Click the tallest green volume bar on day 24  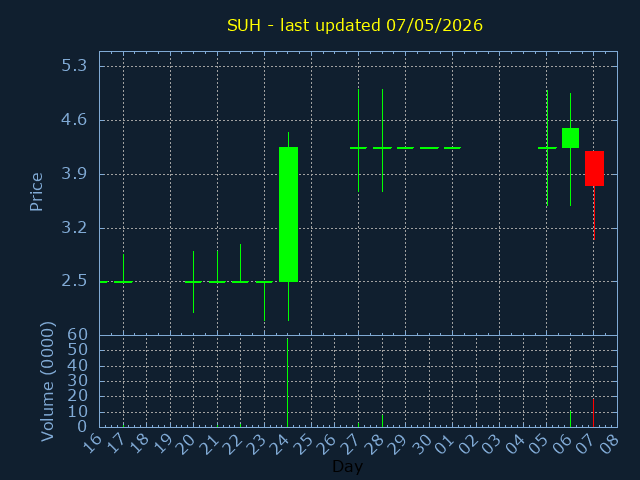[x=287, y=382]
